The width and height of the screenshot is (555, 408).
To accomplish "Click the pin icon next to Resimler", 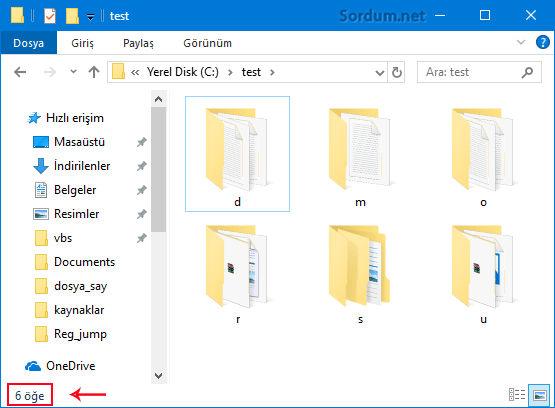I will [x=142, y=214].
